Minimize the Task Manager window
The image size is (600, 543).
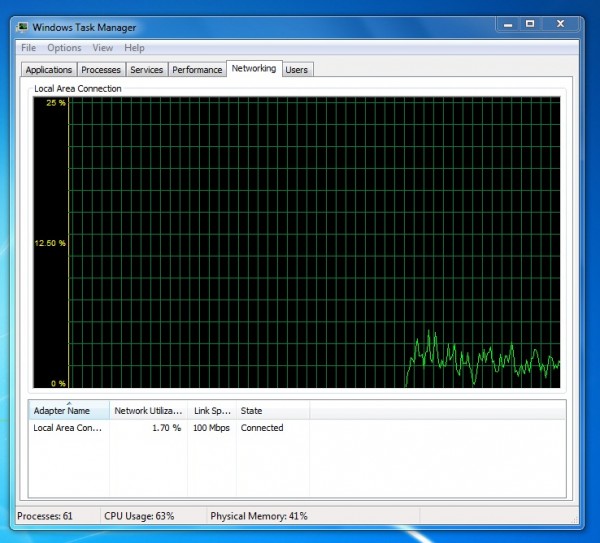pyautogui.click(x=508, y=24)
